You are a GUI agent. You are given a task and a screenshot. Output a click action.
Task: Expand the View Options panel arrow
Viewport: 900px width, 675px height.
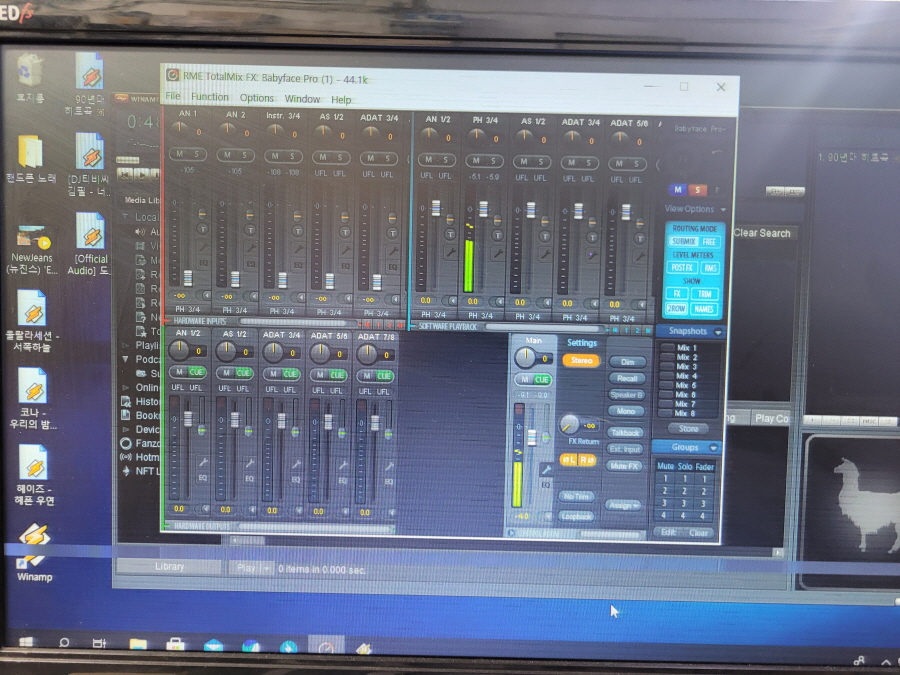pyautogui.click(x=723, y=210)
